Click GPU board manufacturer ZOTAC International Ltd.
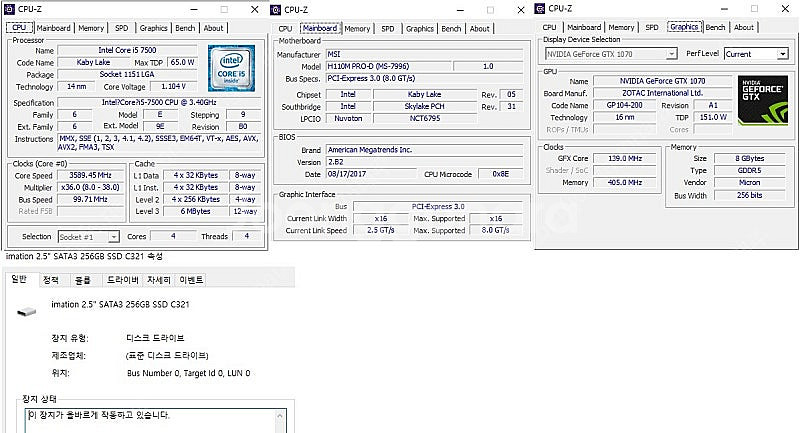 pyautogui.click(x=662, y=93)
